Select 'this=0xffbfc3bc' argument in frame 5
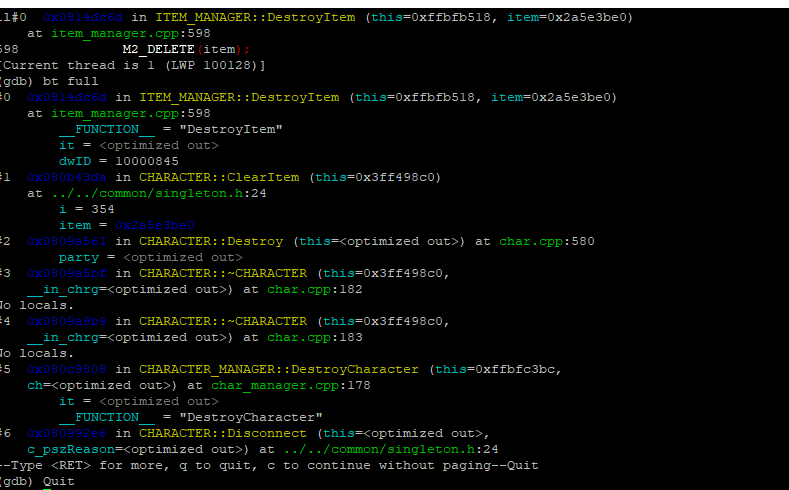Image resolution: width=789 pixels, height=490 pixels. point(495,369)
